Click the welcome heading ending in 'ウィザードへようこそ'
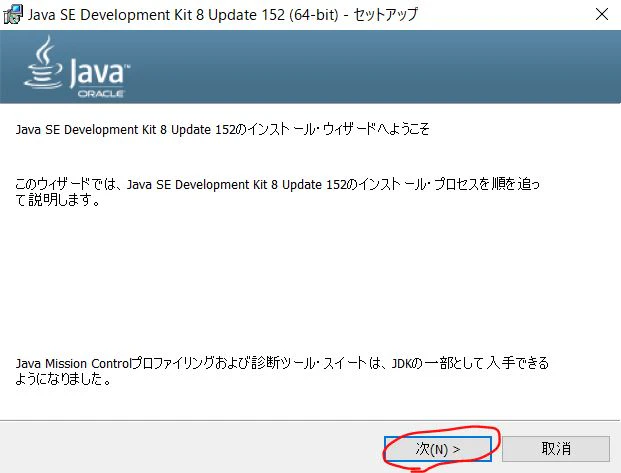This screenshot has height=473, width=621. click(222, 130)
